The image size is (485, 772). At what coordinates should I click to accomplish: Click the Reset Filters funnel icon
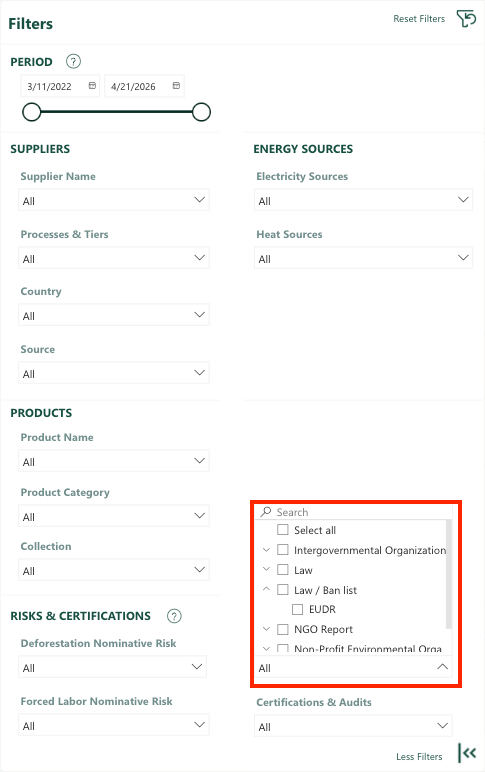466,19
